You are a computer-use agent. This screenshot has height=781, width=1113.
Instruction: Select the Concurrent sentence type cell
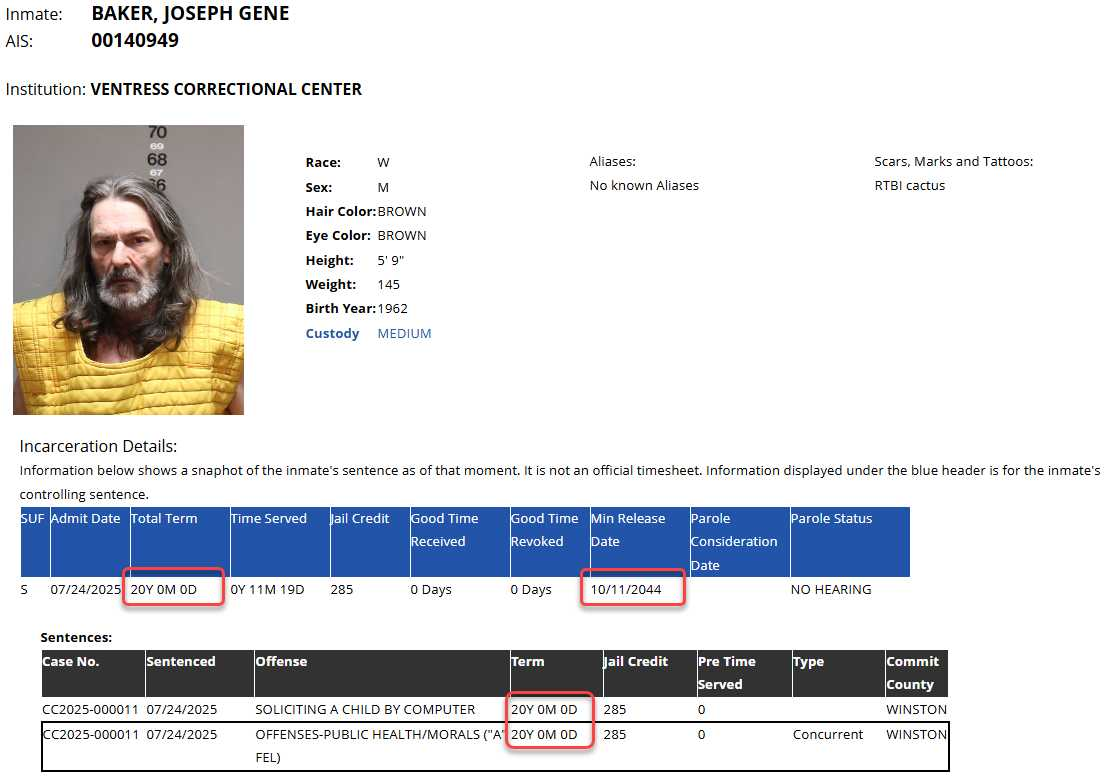click(x=828, y=734)
